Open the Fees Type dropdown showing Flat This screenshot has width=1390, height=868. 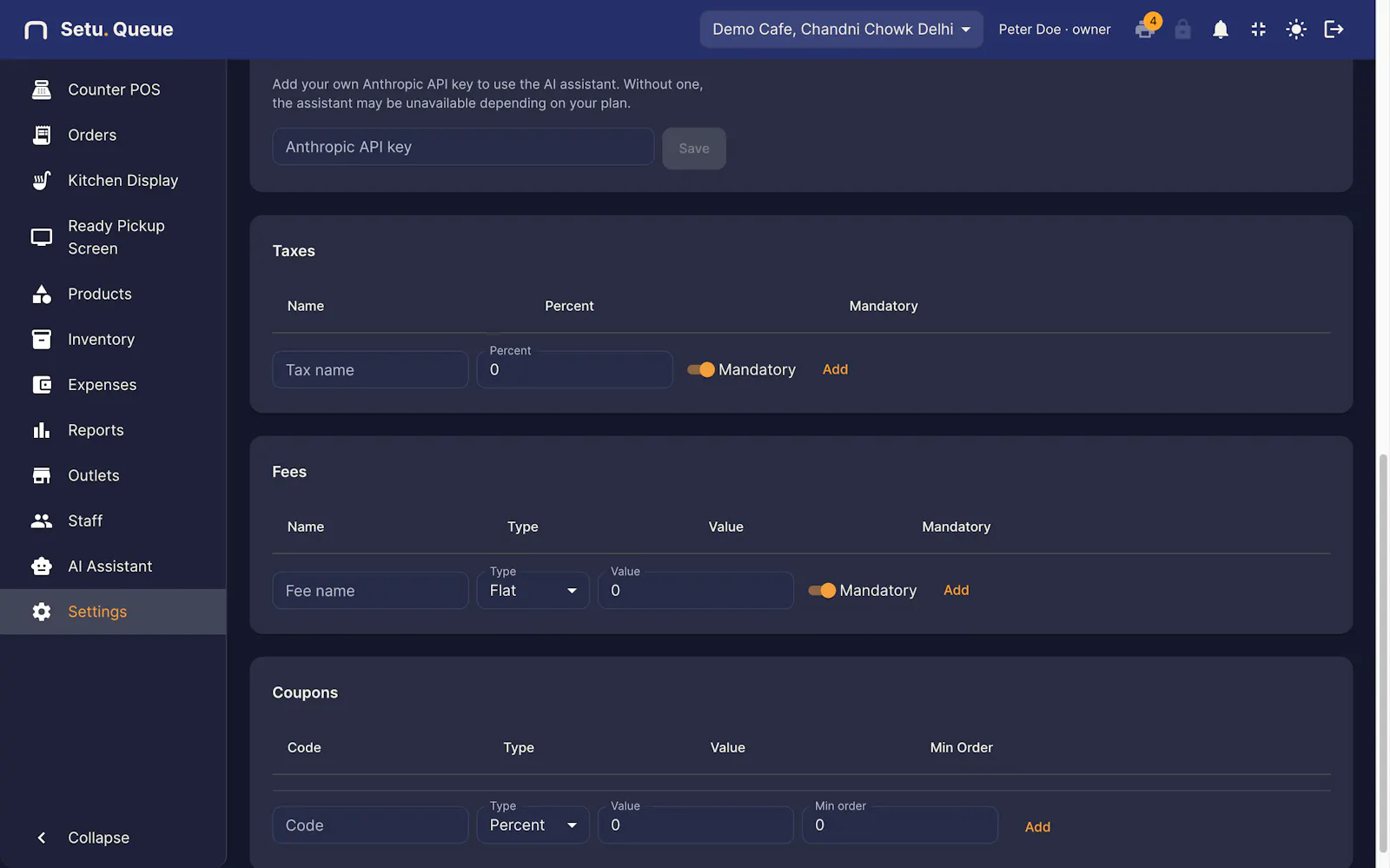point(533,590)
